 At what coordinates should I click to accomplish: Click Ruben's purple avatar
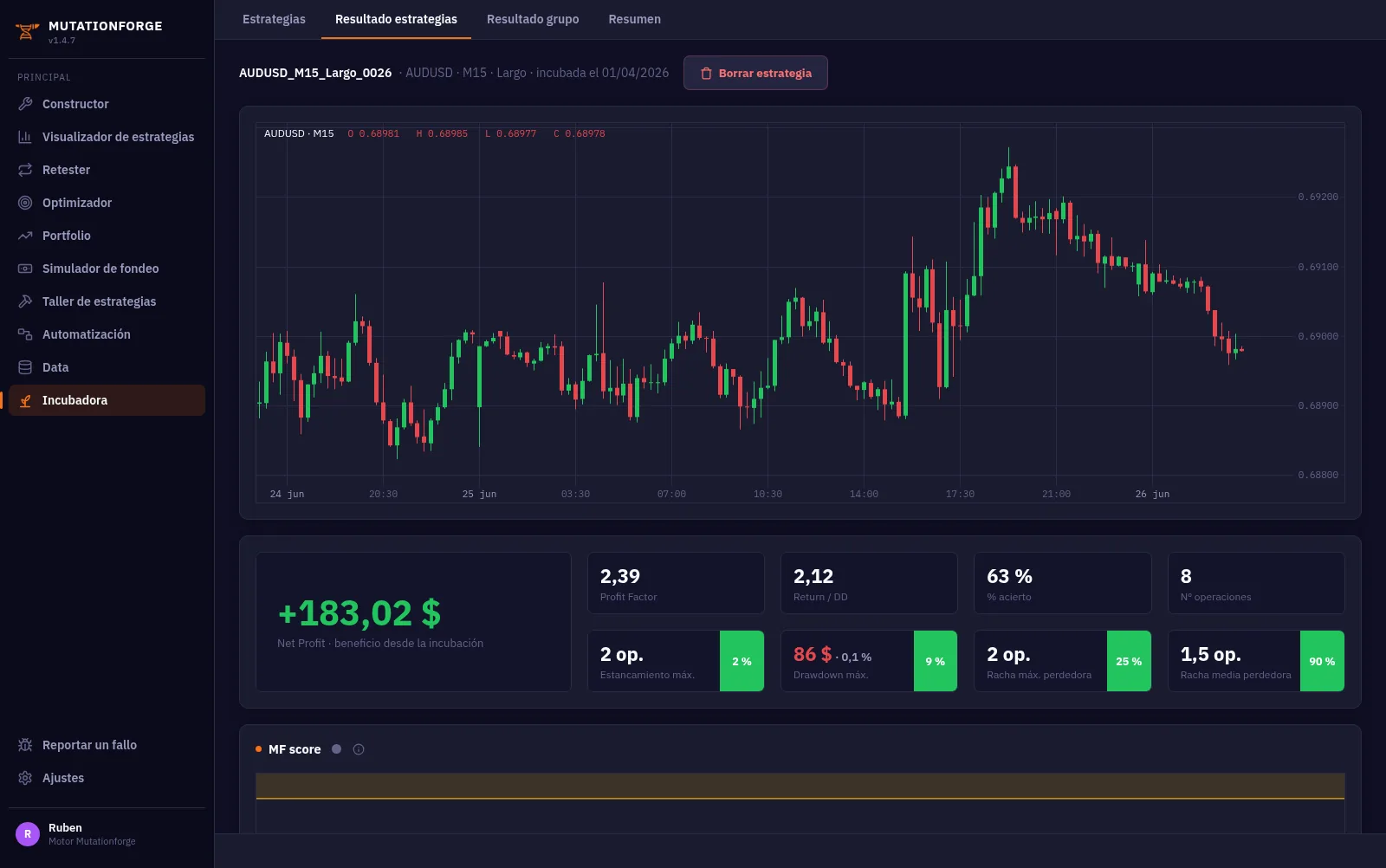click(x=28, y=834)
